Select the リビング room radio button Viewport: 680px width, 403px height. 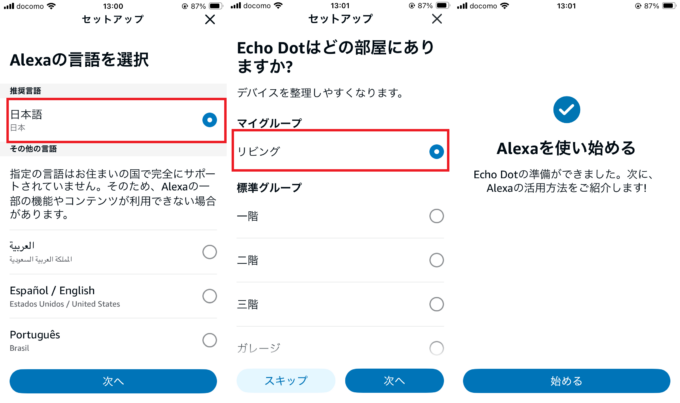pyautogui.click(x=436, y=151)
